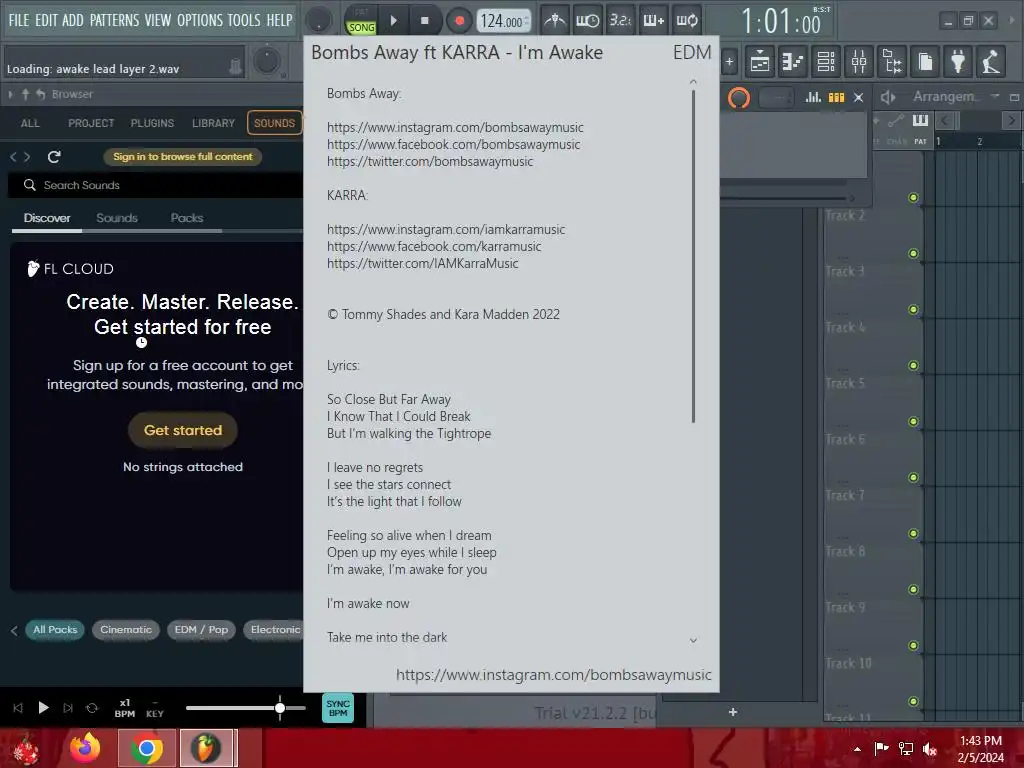Open the plugin picker plug icon
This screenshot has height=768, width=1024.
[958, 62]
